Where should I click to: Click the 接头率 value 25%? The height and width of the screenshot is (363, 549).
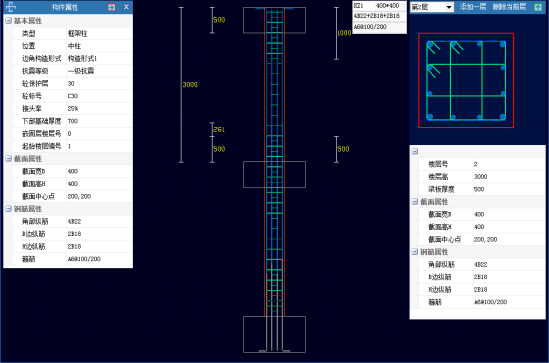point(73,109)
